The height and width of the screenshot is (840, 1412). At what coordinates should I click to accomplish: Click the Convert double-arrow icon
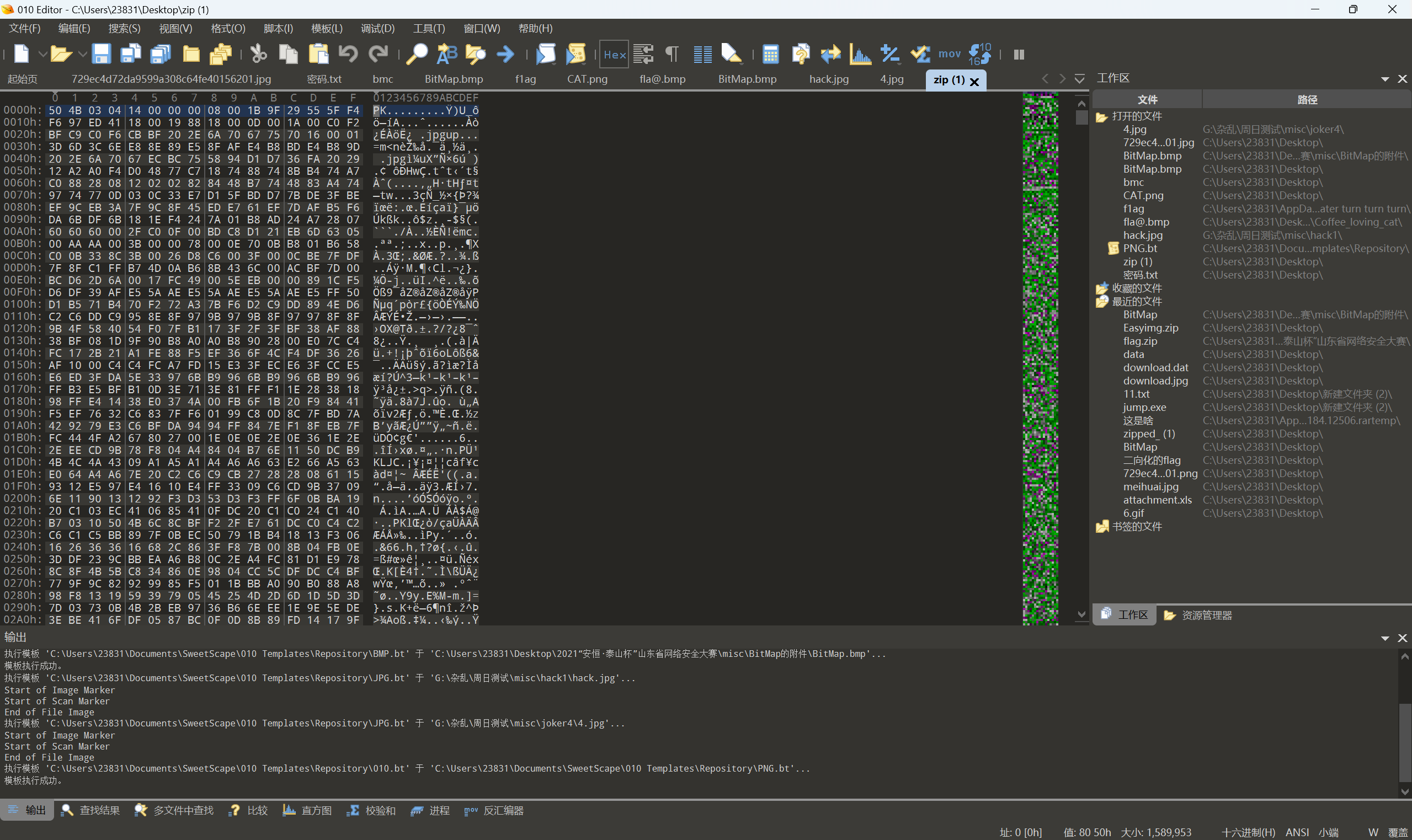click(830, 55)
